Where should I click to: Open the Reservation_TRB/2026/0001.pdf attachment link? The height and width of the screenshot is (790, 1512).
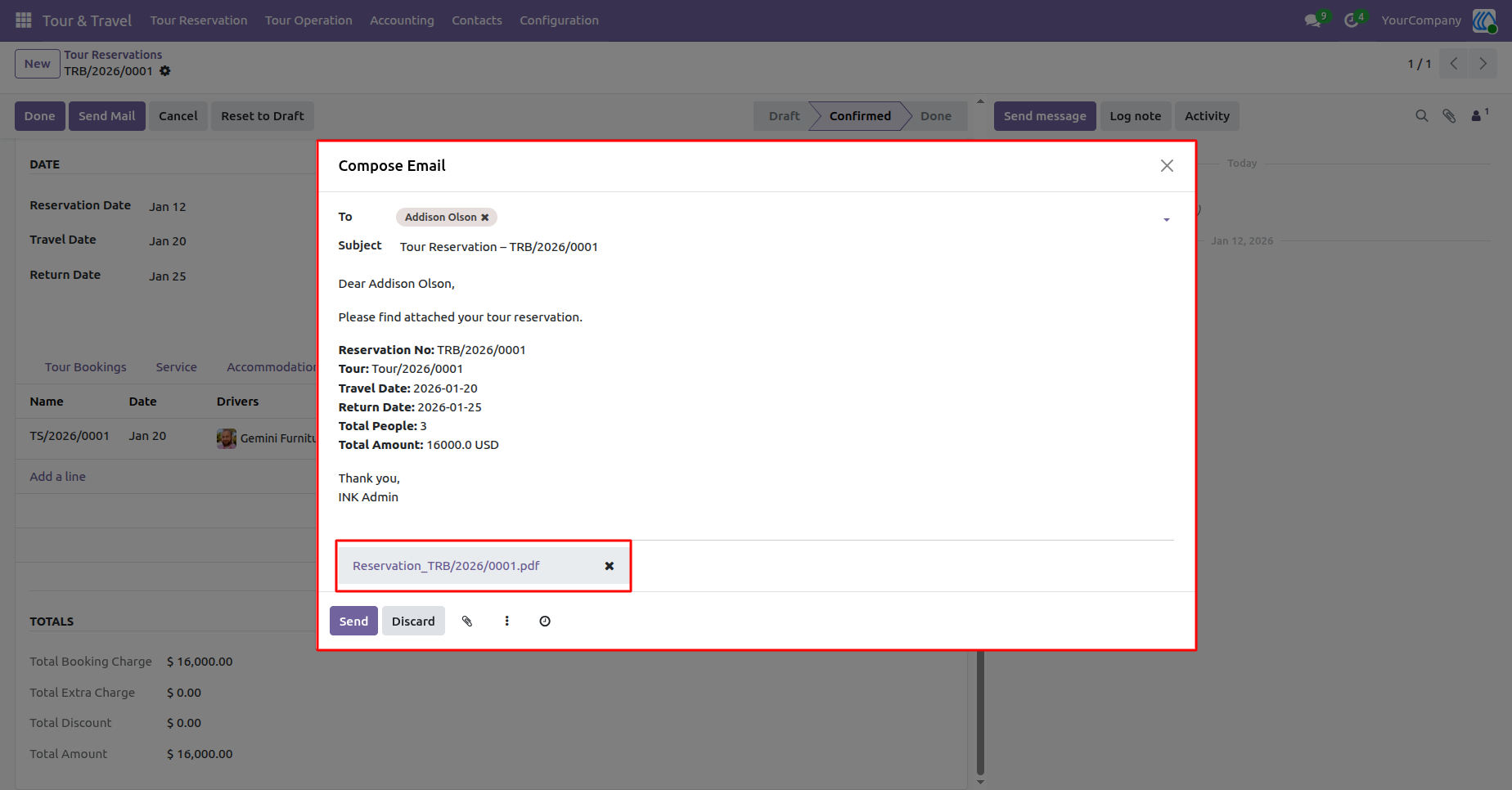[x=446, y=566]
